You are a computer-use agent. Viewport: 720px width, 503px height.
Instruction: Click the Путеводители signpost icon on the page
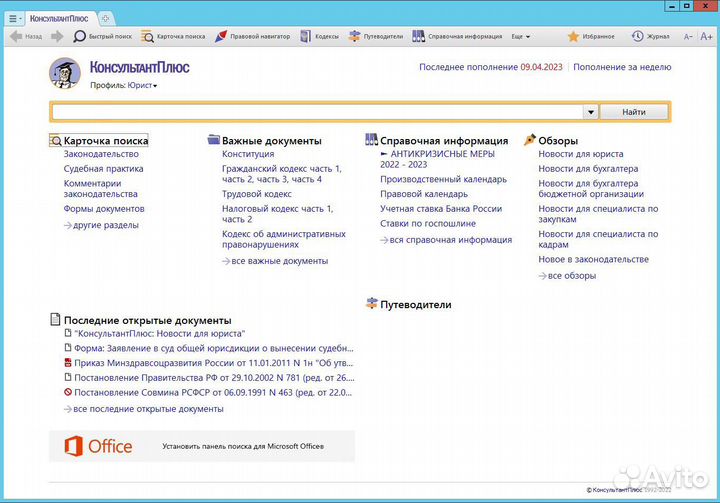click(x=371, y=304)
